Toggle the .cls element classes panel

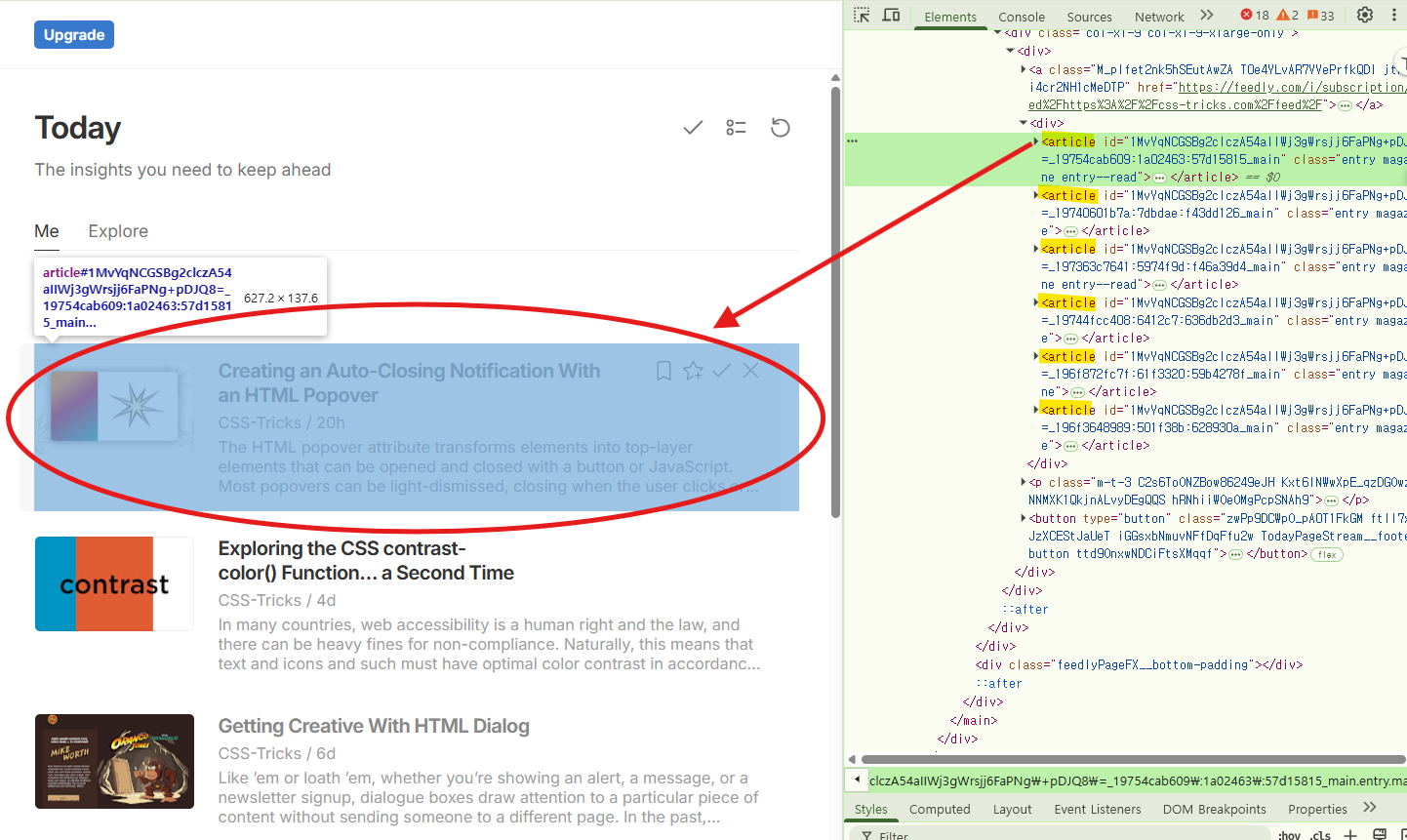tap(1320, 835)
